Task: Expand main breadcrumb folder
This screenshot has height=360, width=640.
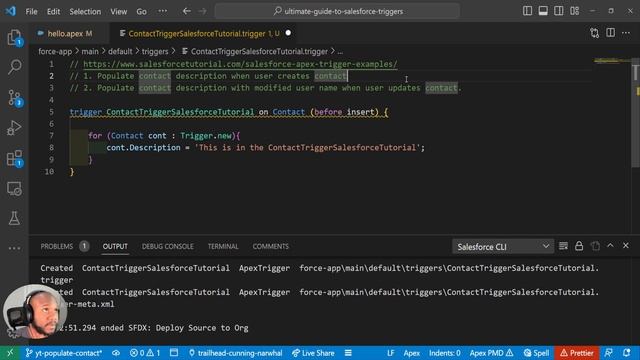Action: [x=90, y=51]
